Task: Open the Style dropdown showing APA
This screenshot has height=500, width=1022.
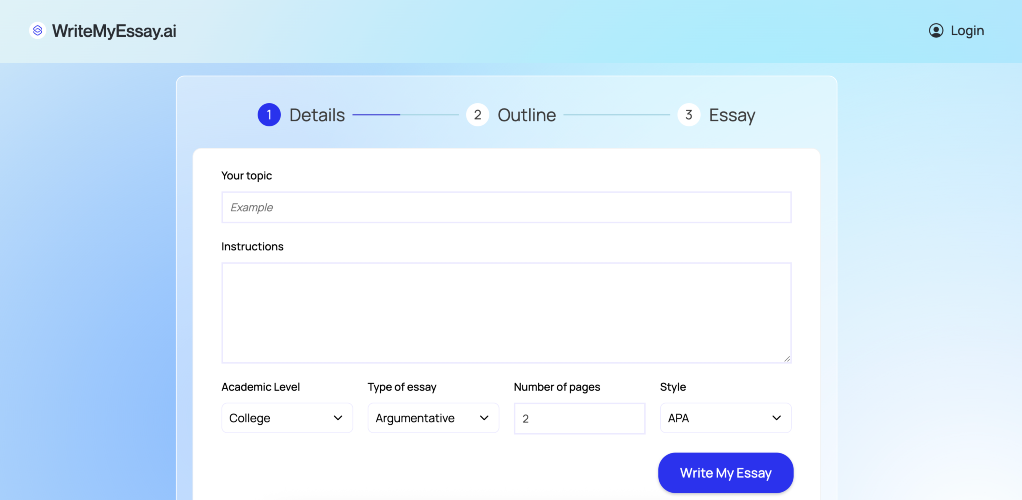Action: [x=725, y=418]
